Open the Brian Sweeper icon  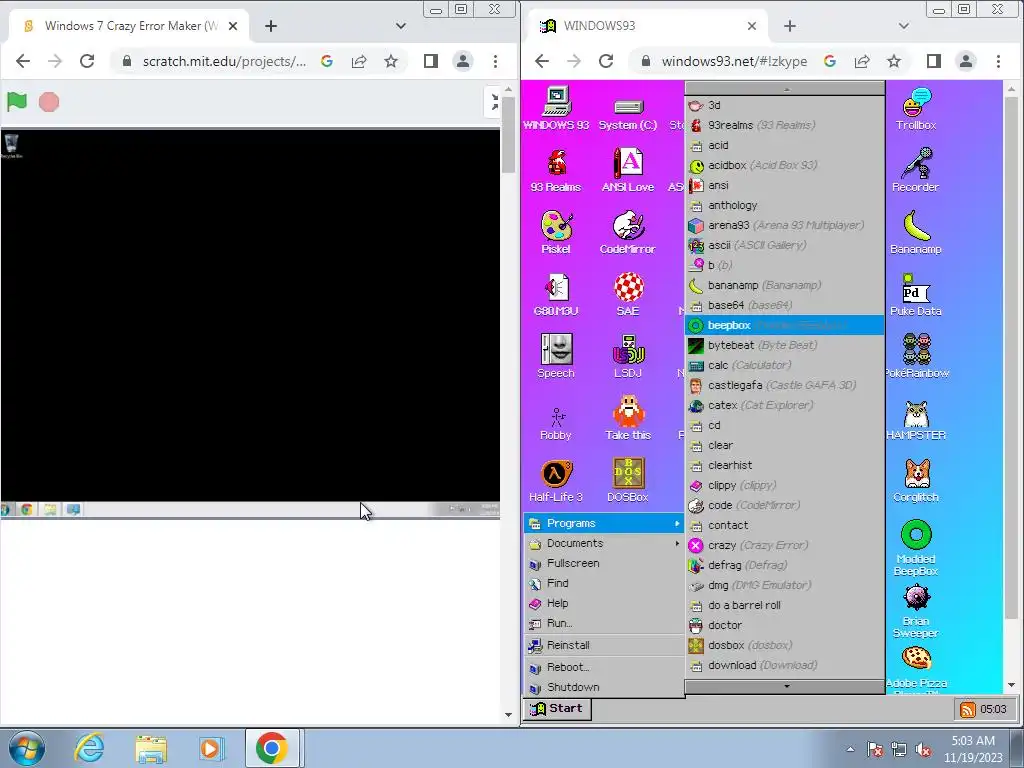coord(916,610)
